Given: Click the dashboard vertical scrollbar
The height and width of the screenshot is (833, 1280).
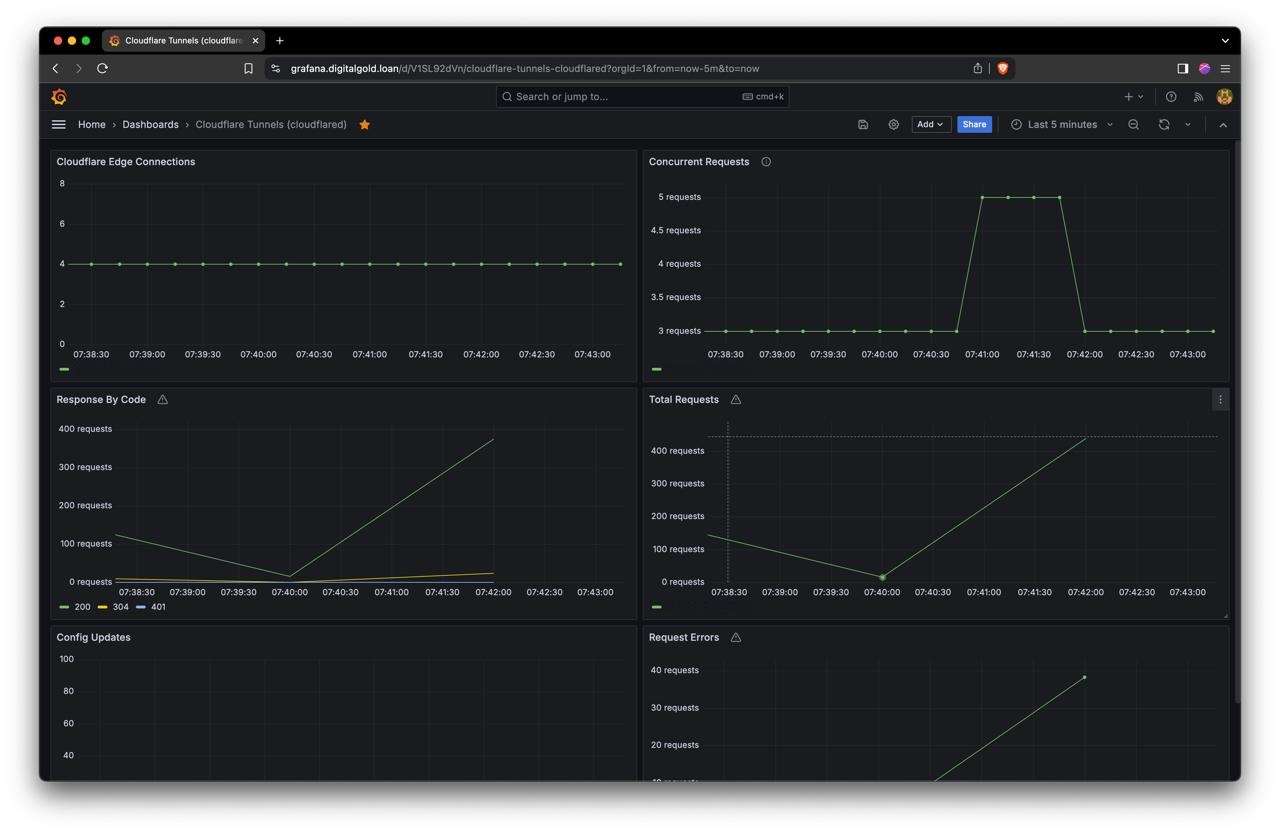Looking at the screenshot, I should click(x=1237, y=420).
